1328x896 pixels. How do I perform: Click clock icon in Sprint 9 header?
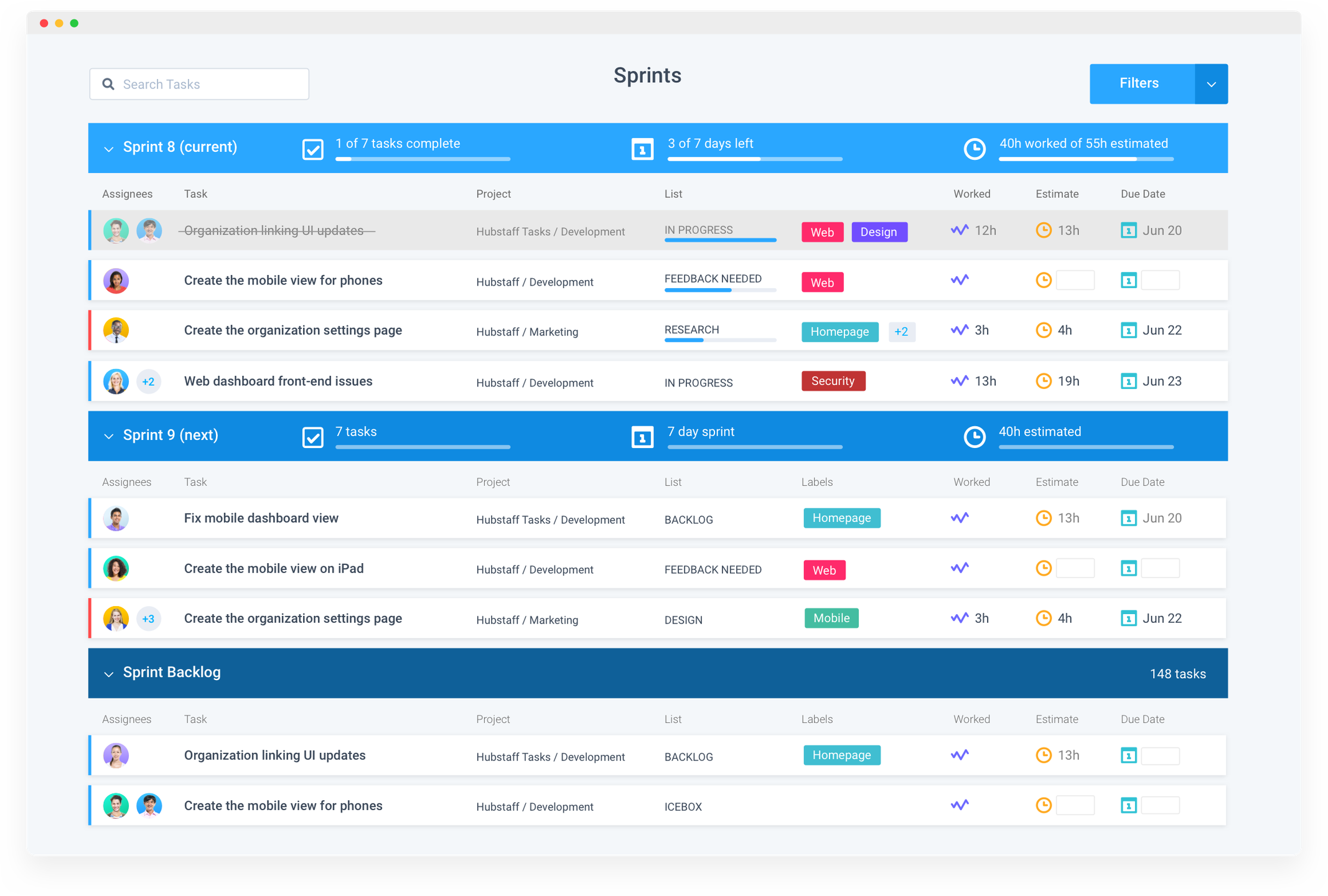click(x=974, y=437)
